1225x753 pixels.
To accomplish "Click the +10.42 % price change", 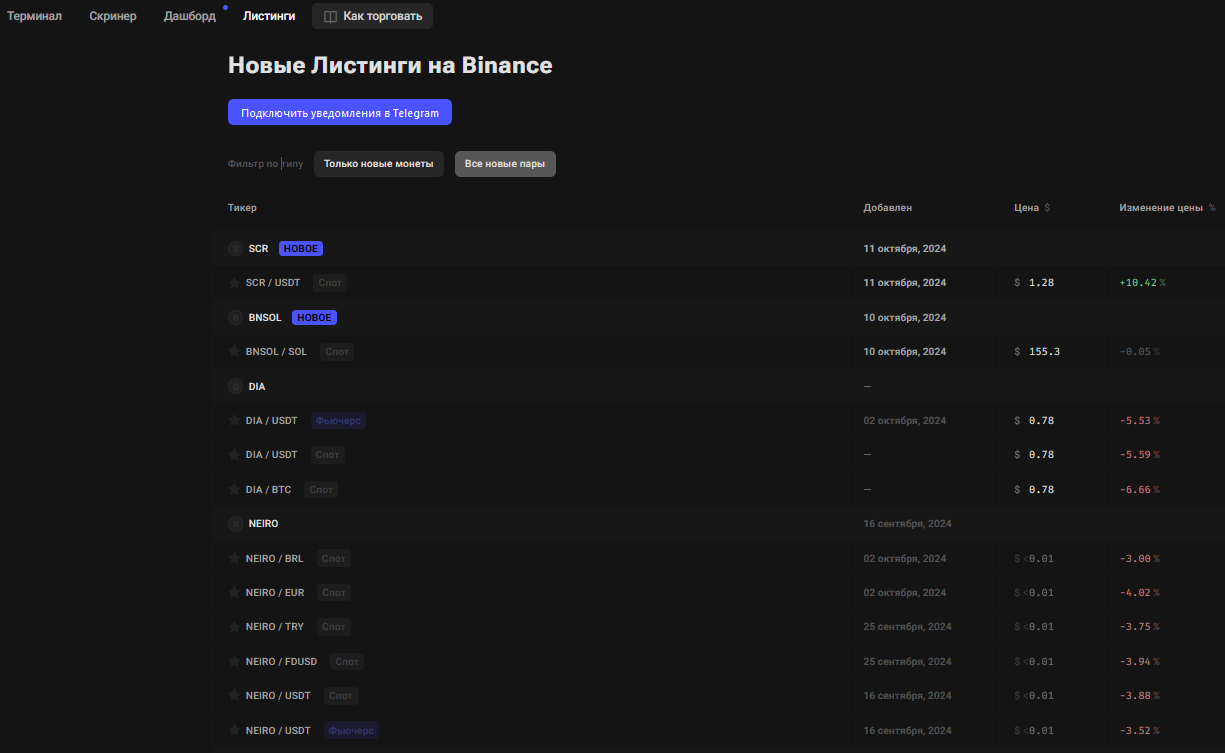I will pyautogui.click(x=1142, y=283).
